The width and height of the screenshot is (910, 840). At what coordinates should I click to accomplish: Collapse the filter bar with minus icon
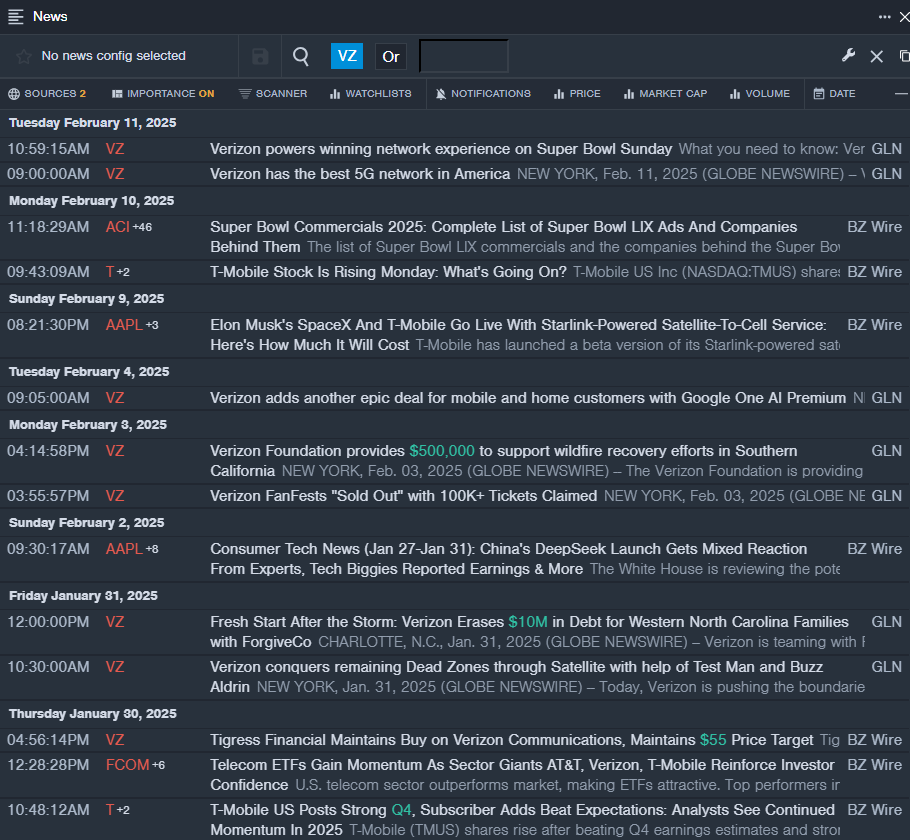(901, 93)
